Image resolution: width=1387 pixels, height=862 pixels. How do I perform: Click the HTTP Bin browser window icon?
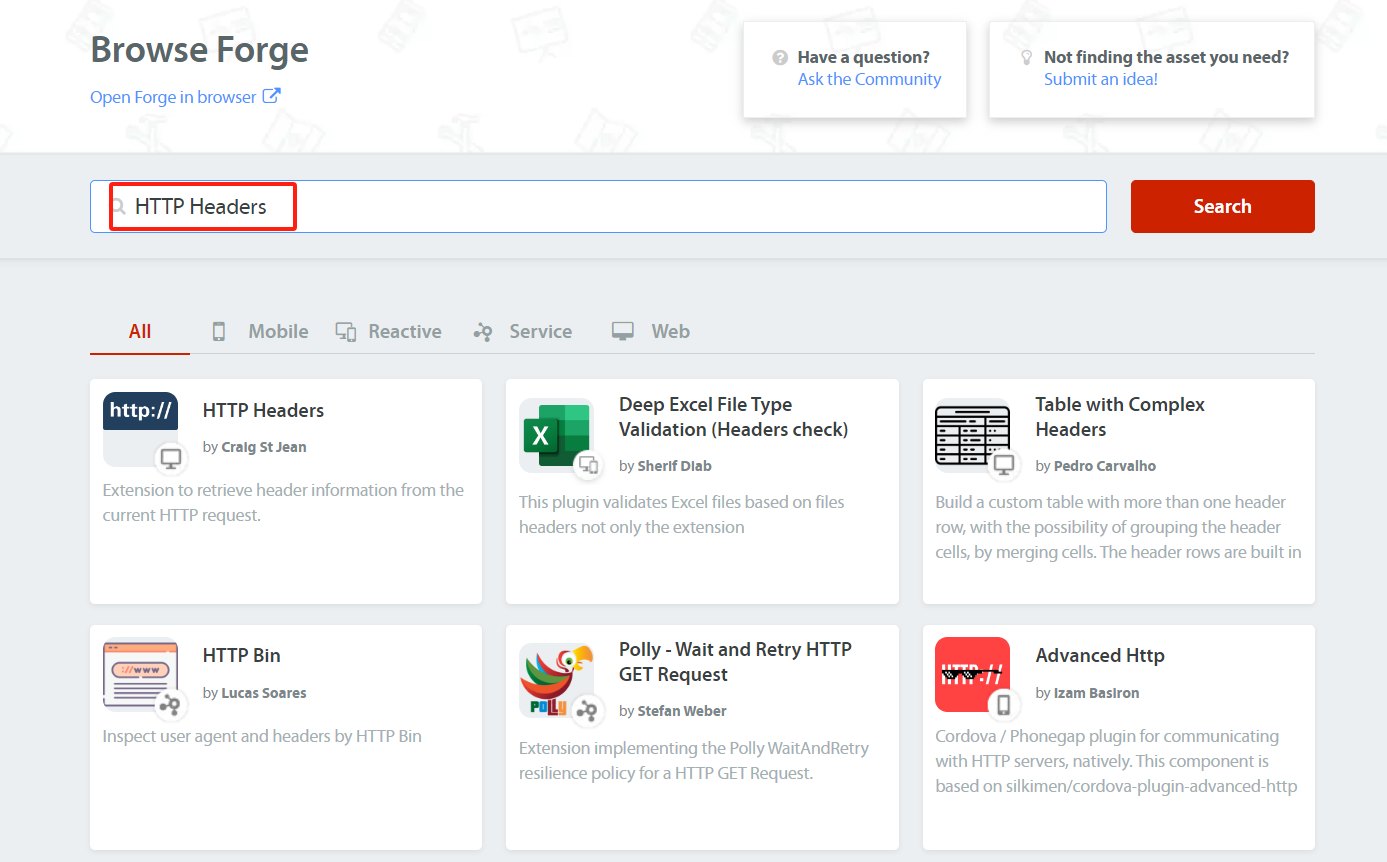(140, 675)
